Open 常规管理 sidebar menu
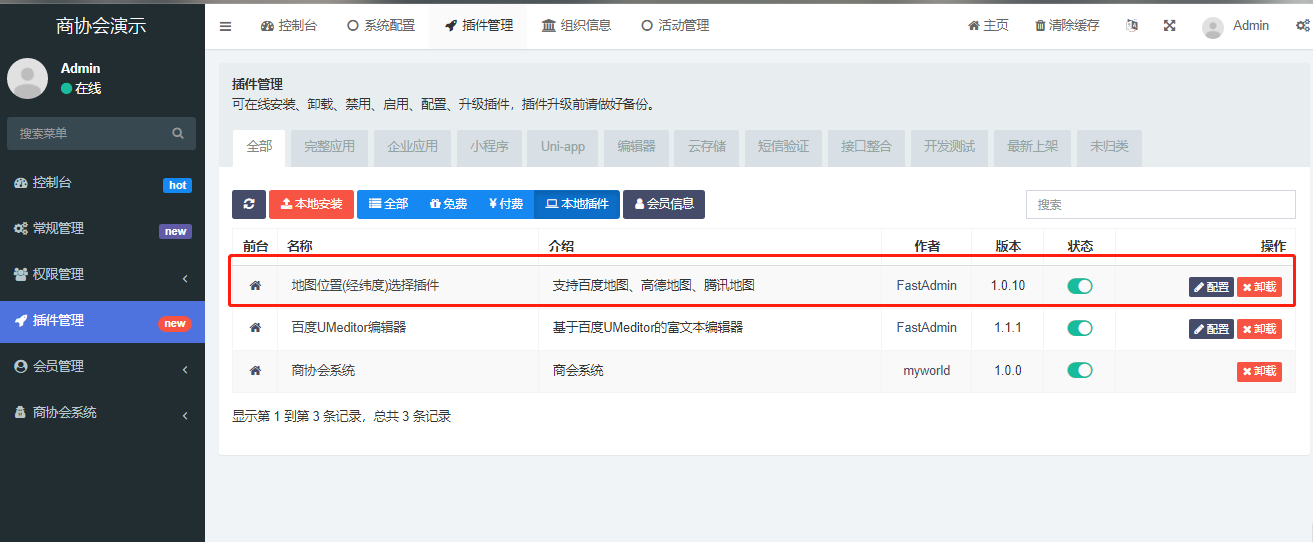Image resolution: width=1313 pixels, height=542 pixels. click(102, 229)
